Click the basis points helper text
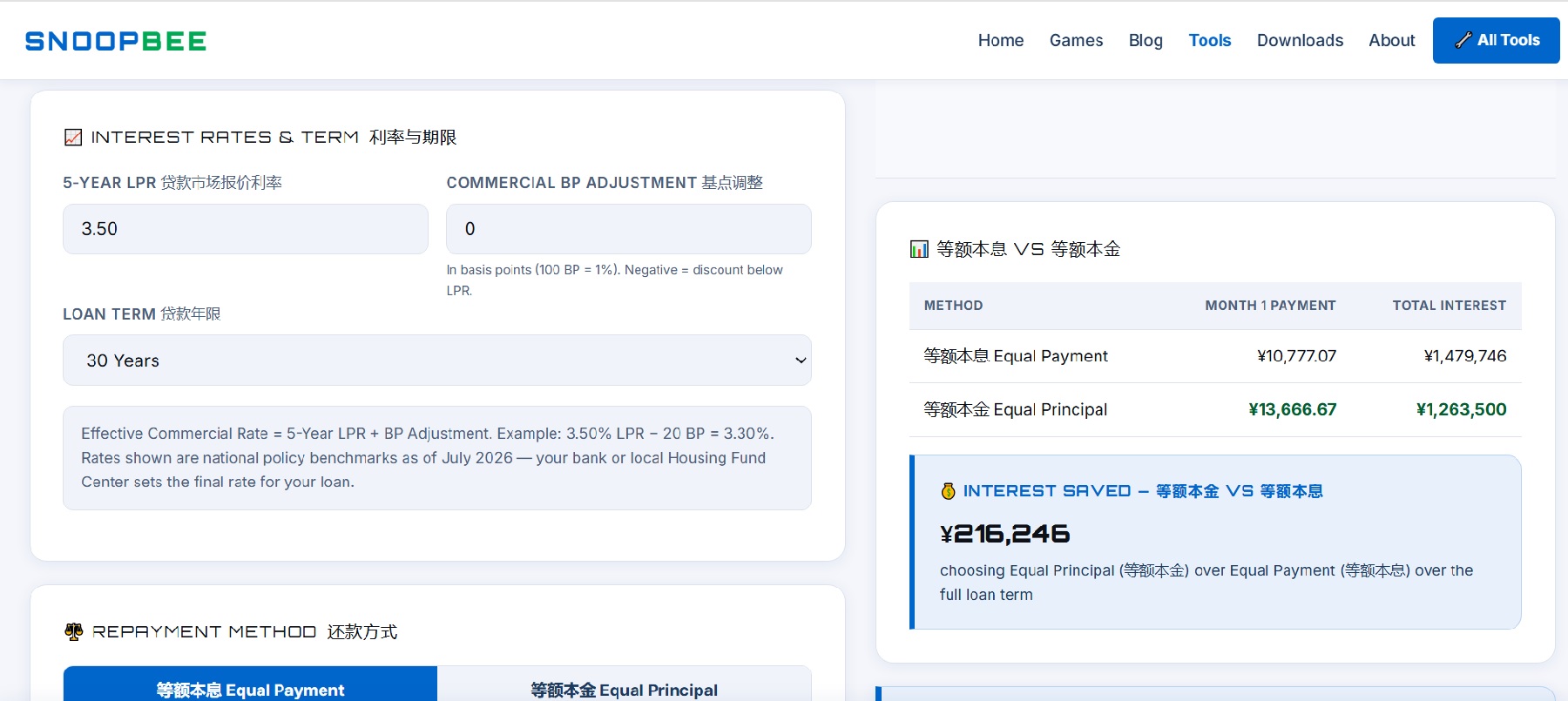Screen dimensions: 1568x701 pos(615,280)
